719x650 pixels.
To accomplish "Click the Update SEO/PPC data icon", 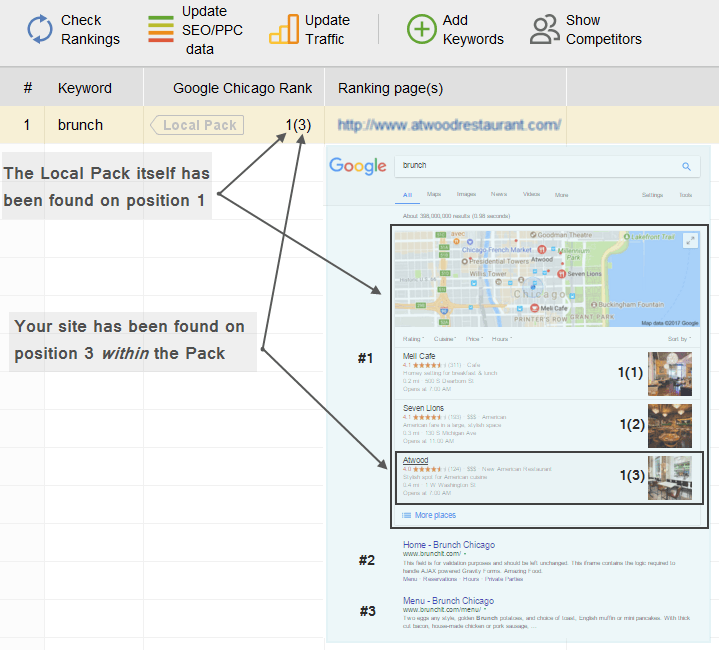I will pyautogui.click(x=160, y=29).
